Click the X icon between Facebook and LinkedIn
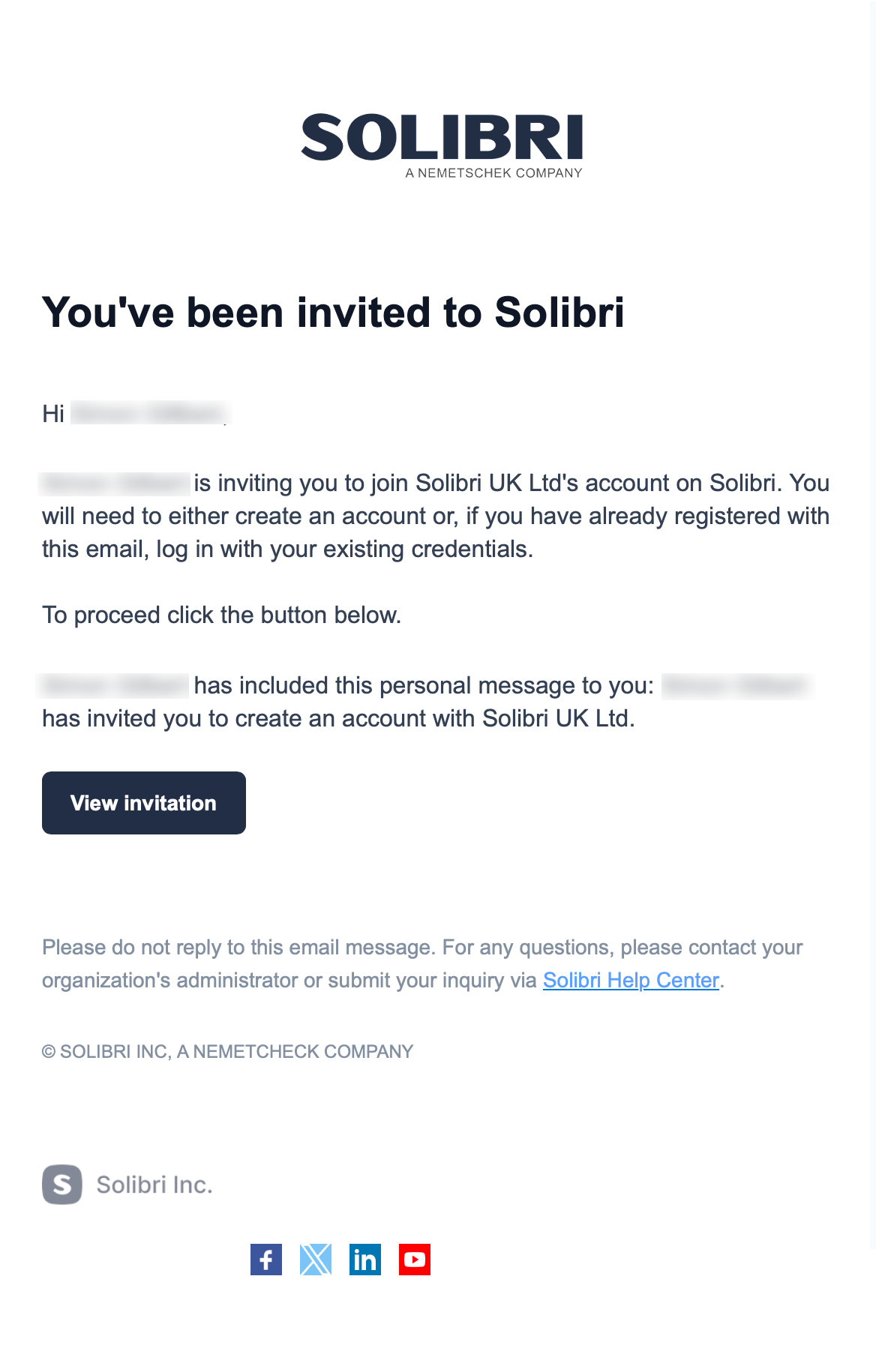This screenshot has width=876, height=1372. point(316,1260)
